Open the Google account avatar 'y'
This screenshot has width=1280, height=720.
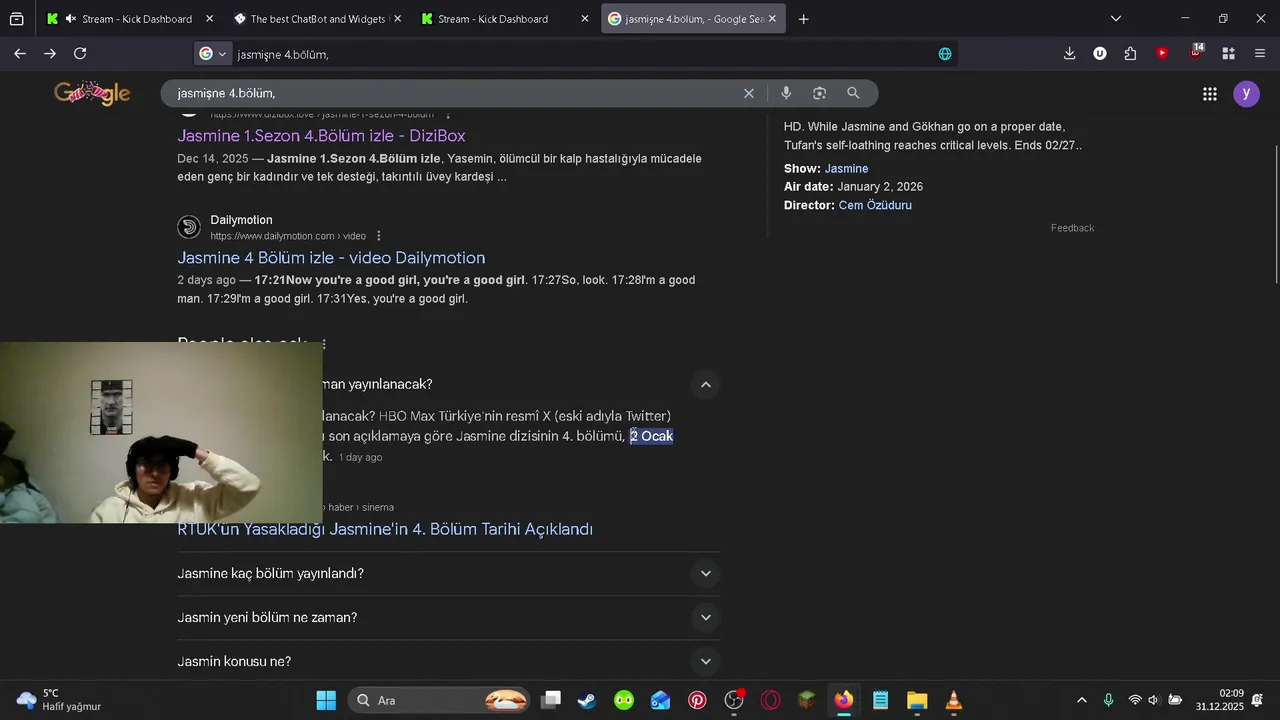click(x=1246, y=94)
